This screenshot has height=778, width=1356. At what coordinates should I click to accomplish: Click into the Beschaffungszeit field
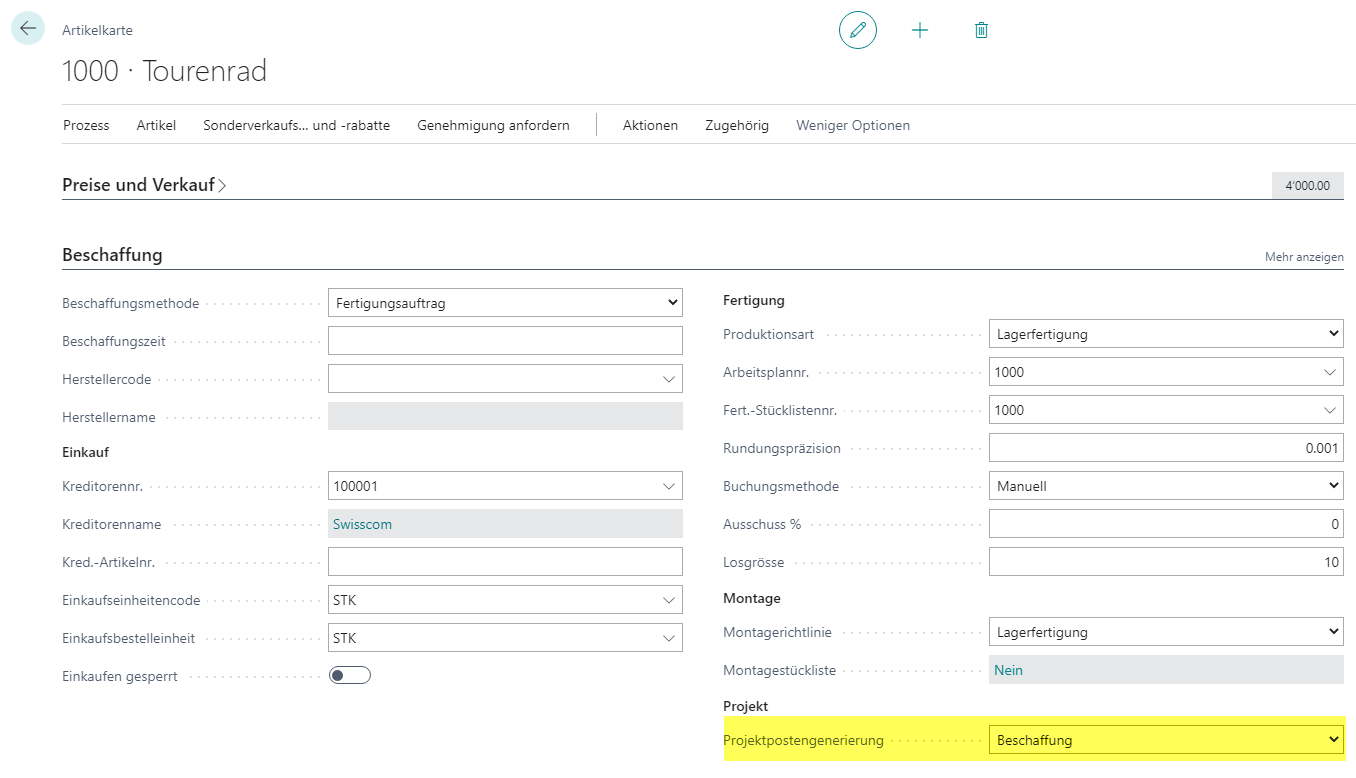505,341
